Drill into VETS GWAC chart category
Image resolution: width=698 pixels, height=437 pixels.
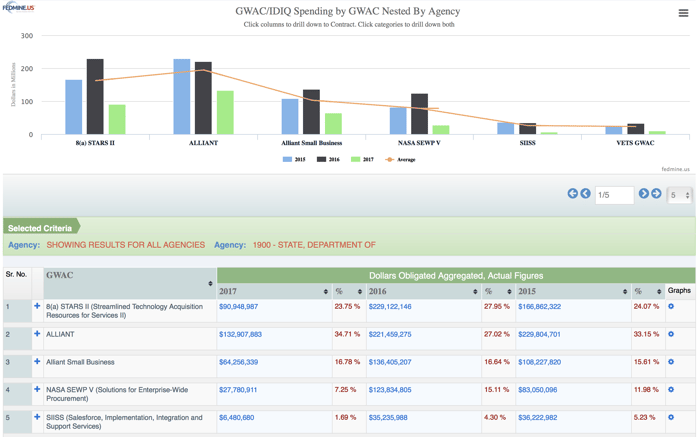tap(635, 143)
